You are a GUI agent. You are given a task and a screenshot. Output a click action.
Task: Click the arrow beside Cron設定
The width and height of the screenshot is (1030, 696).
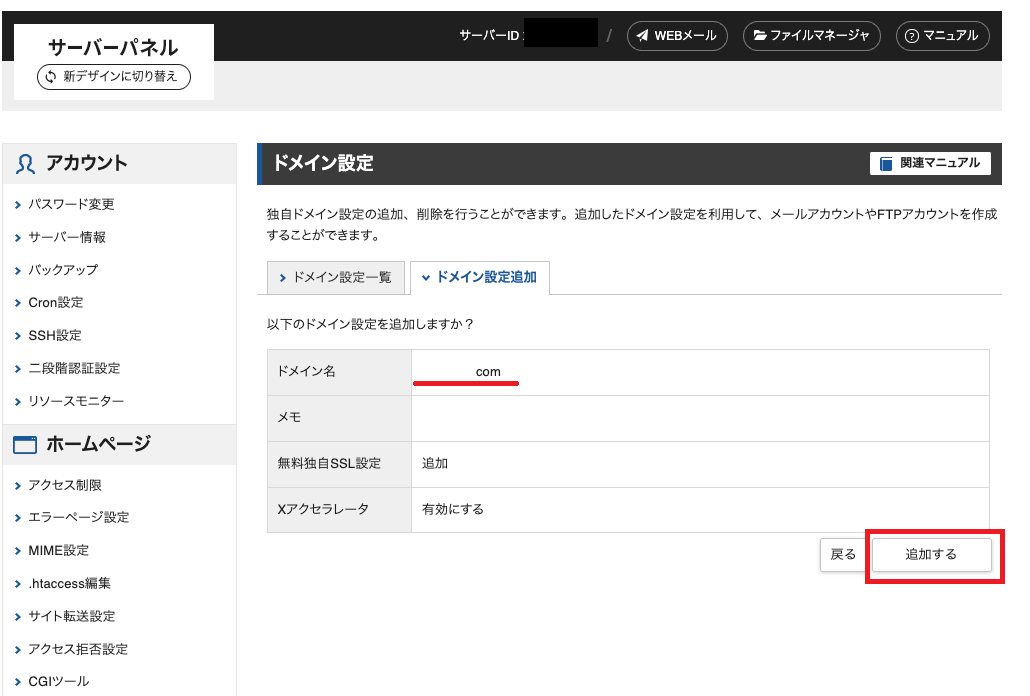pyautogui.click(x=18, y=303)
